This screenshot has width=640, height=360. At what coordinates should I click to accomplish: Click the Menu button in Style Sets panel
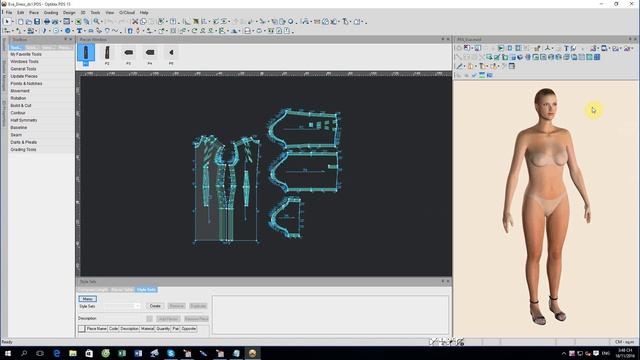point(87,299)
